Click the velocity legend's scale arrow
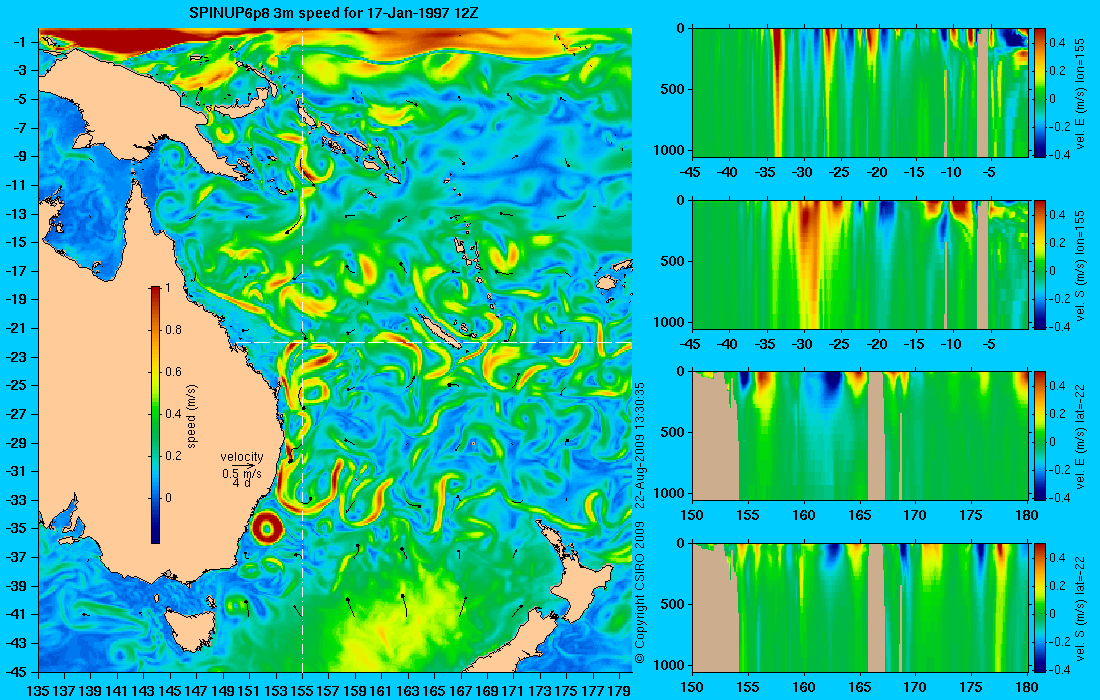The image size is (1100, 700). coord(243,466)
